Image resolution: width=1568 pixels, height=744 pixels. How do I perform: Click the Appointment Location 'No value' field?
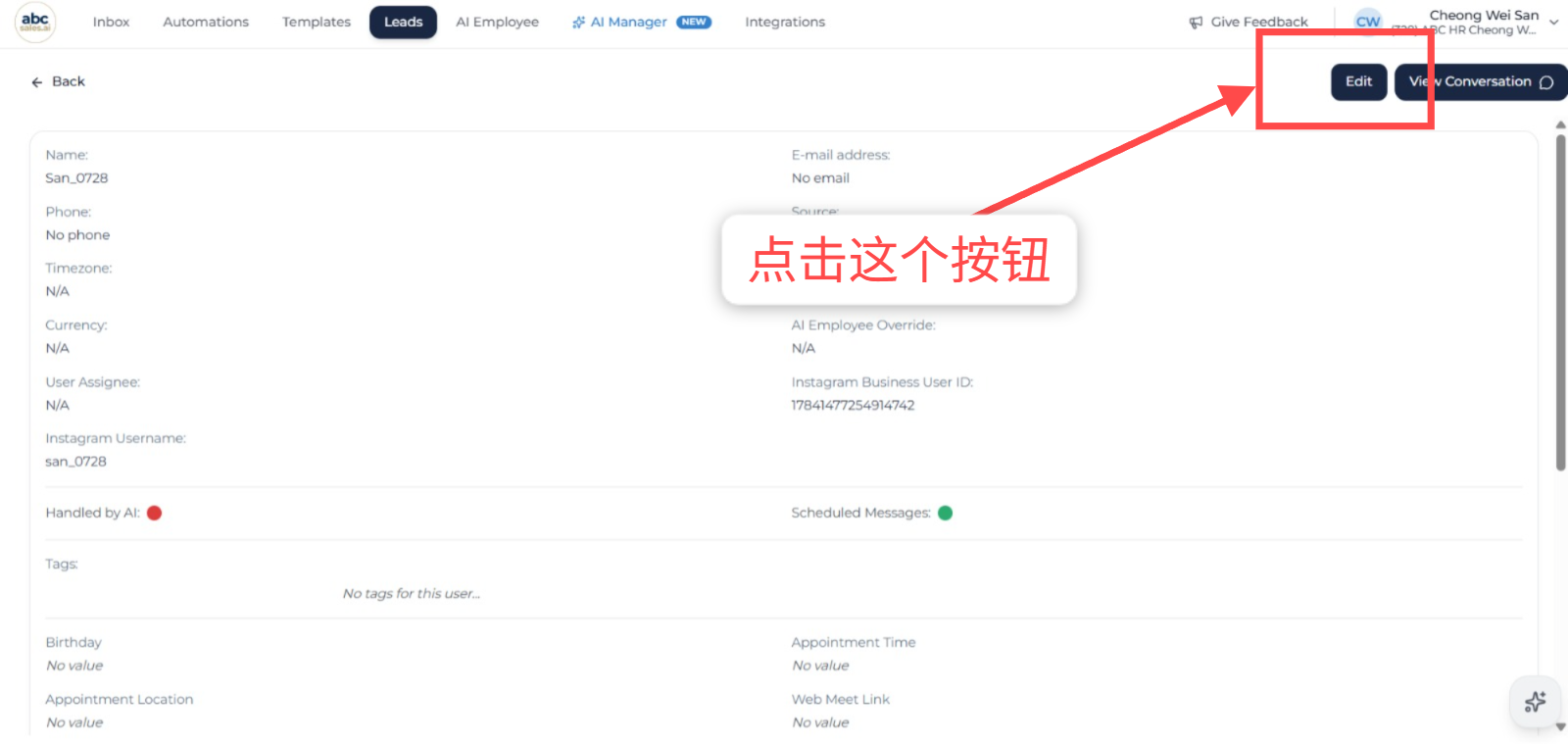[74, 722]
